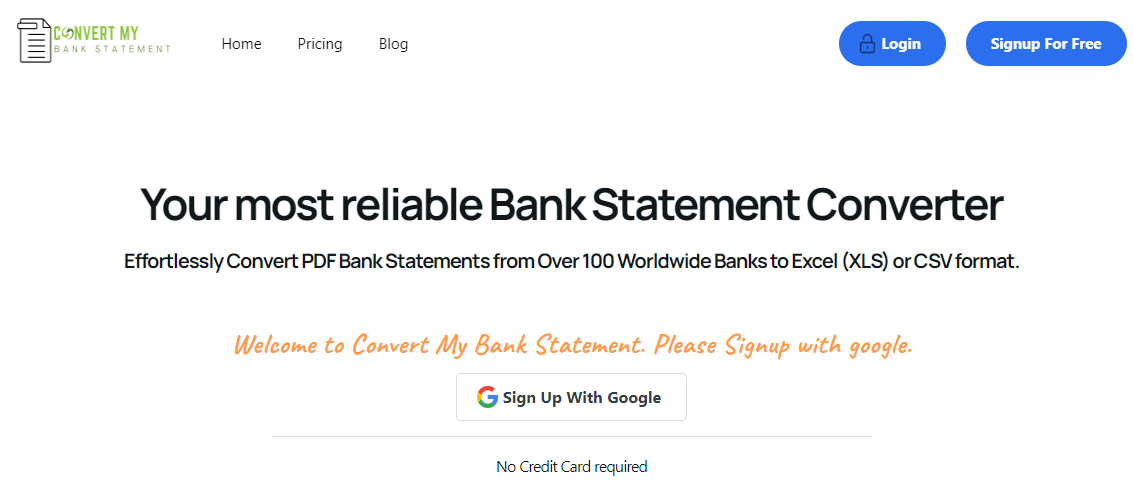Click the Bank Statement Converter headline
This screenshot has height=491, width=1133.
[572, 204]
